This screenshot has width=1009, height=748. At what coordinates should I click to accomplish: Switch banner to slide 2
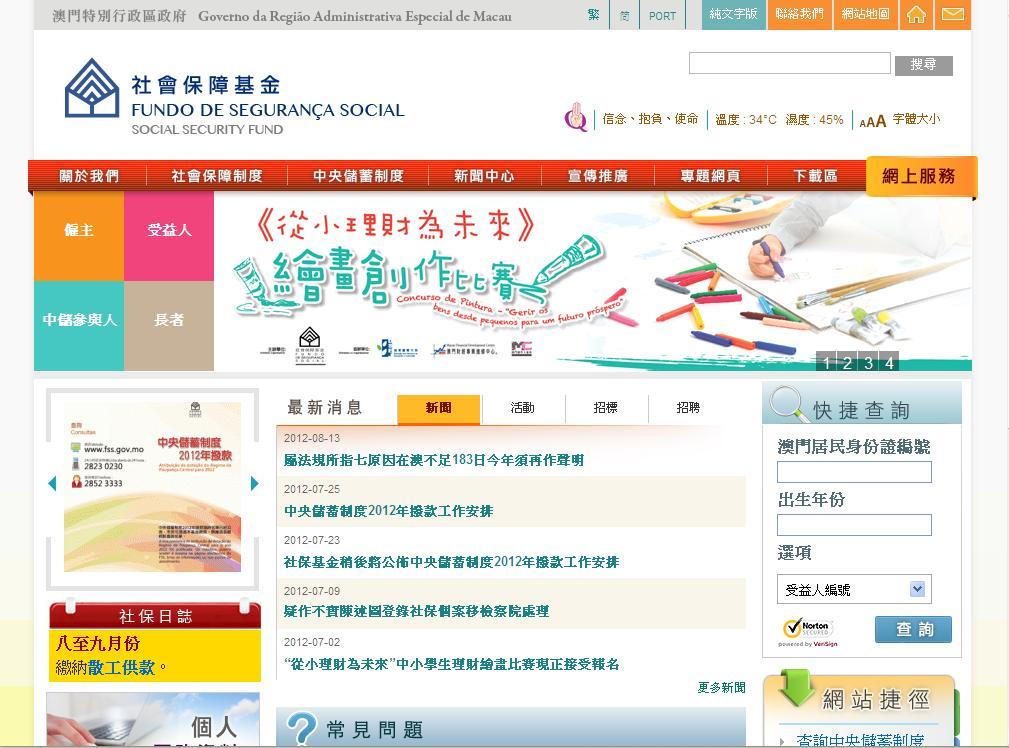click(847, 362)
